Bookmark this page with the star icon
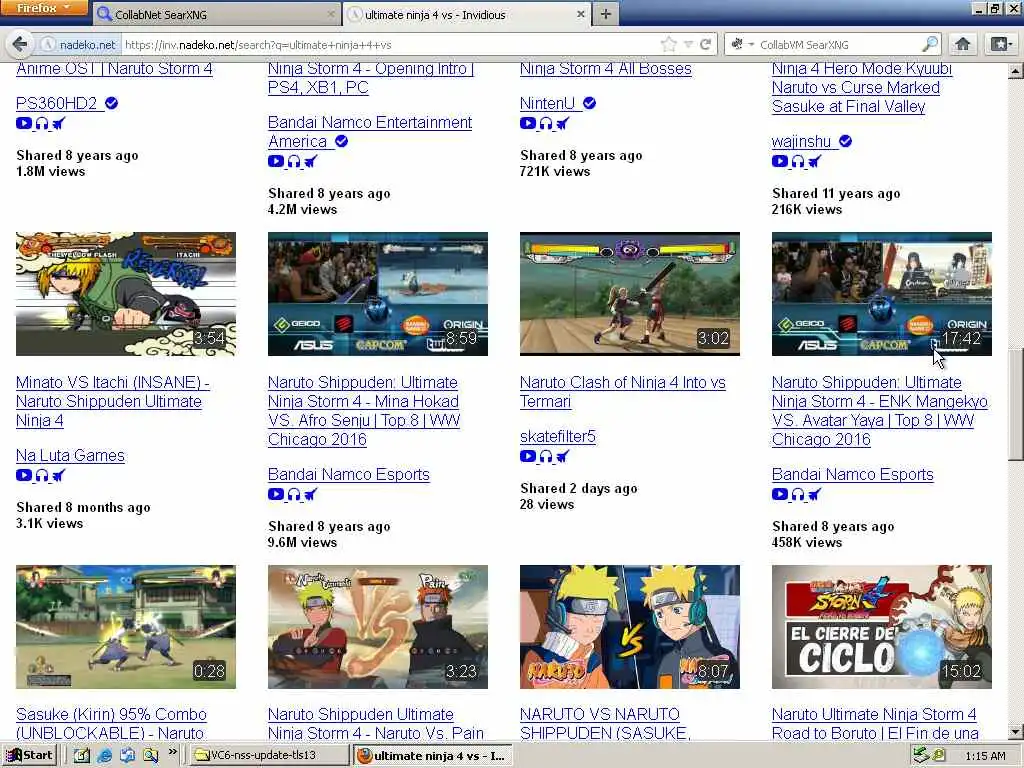Screen dimensions: 1024x768 click(x=668, y=44)
